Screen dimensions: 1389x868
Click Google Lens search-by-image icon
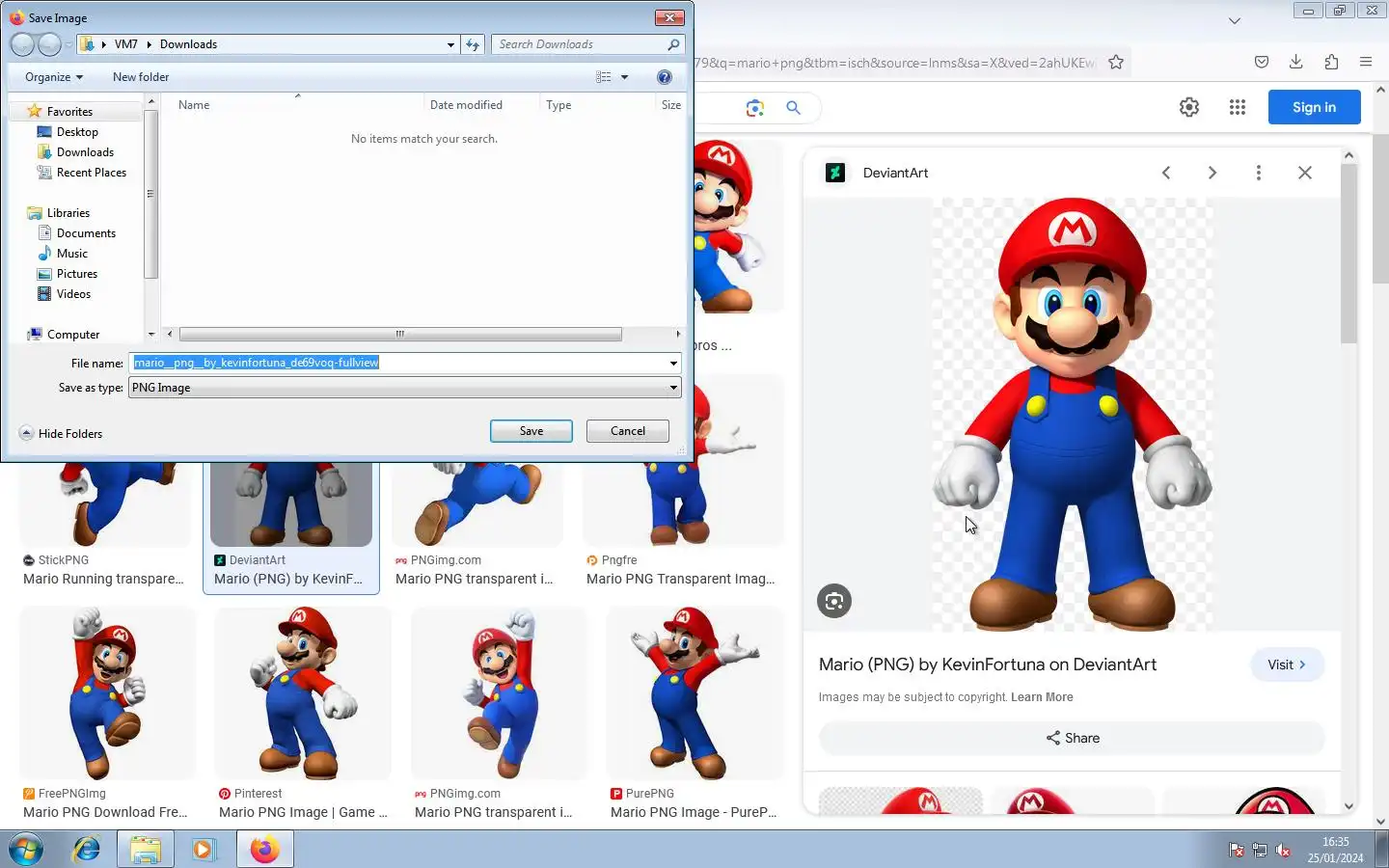755,108
